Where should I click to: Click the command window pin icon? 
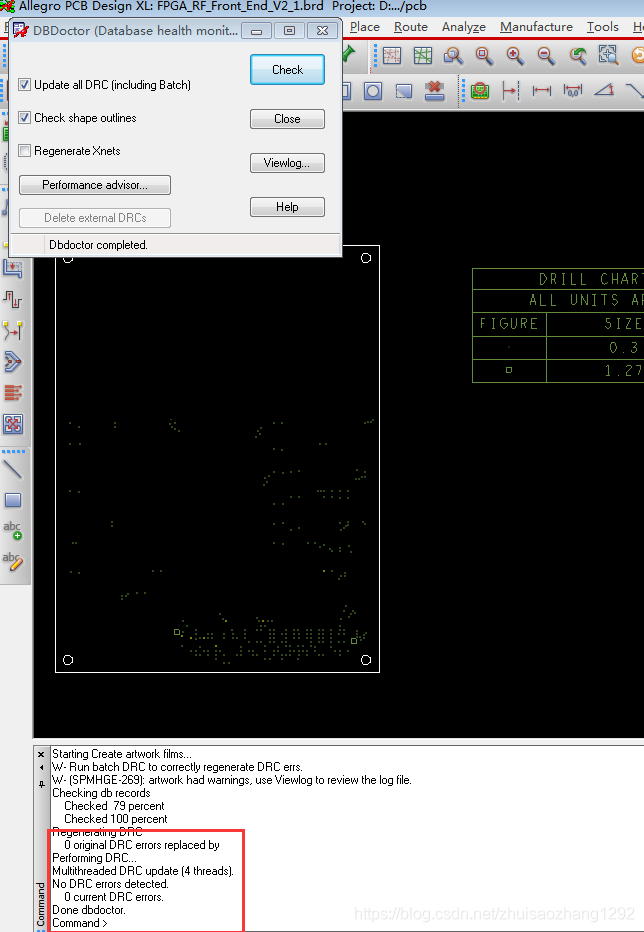point(41,785)
